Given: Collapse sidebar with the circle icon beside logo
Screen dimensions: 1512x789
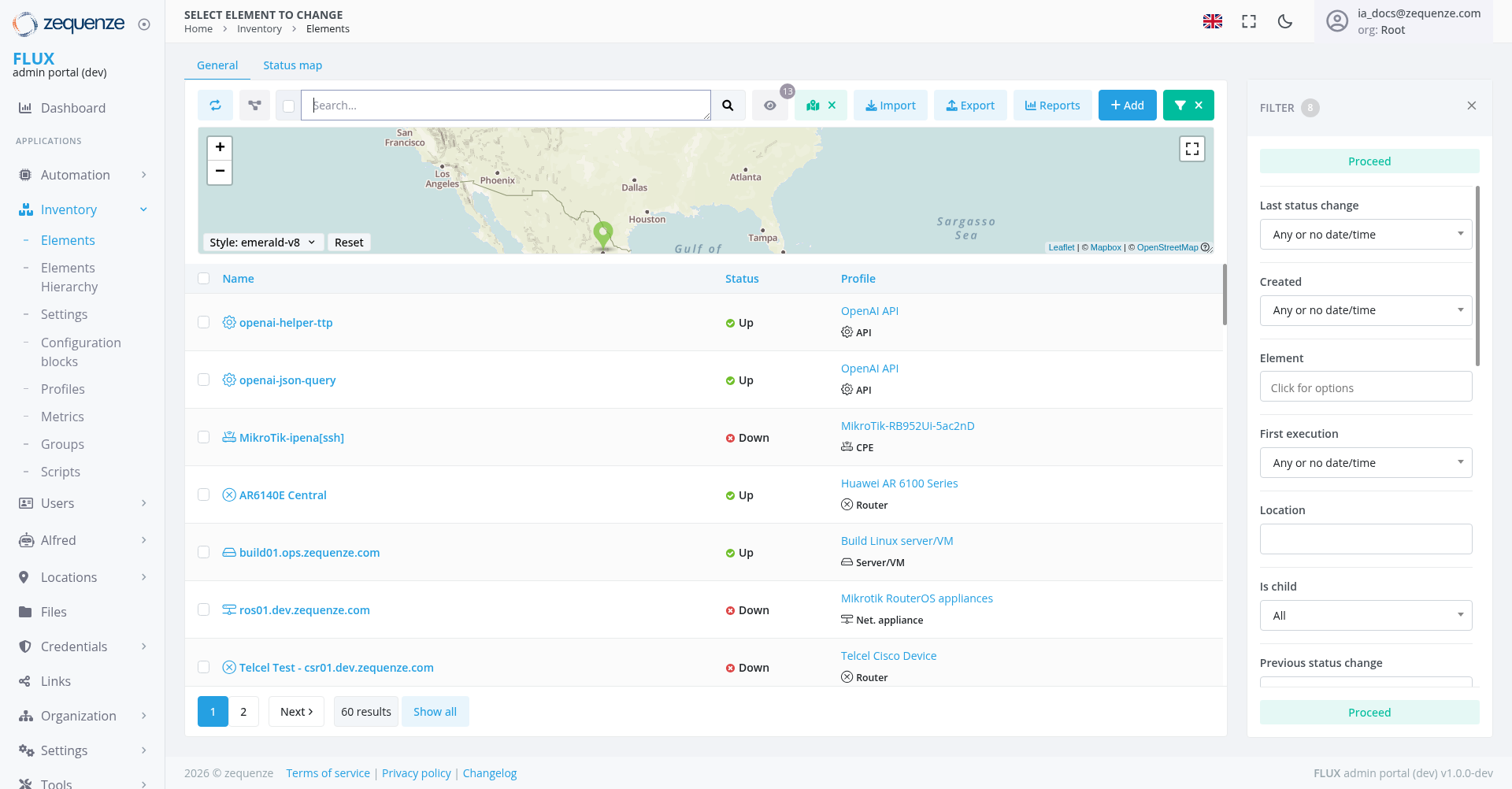Looking at the screenshot, I should pyautogui.click(x=144, y=24).
